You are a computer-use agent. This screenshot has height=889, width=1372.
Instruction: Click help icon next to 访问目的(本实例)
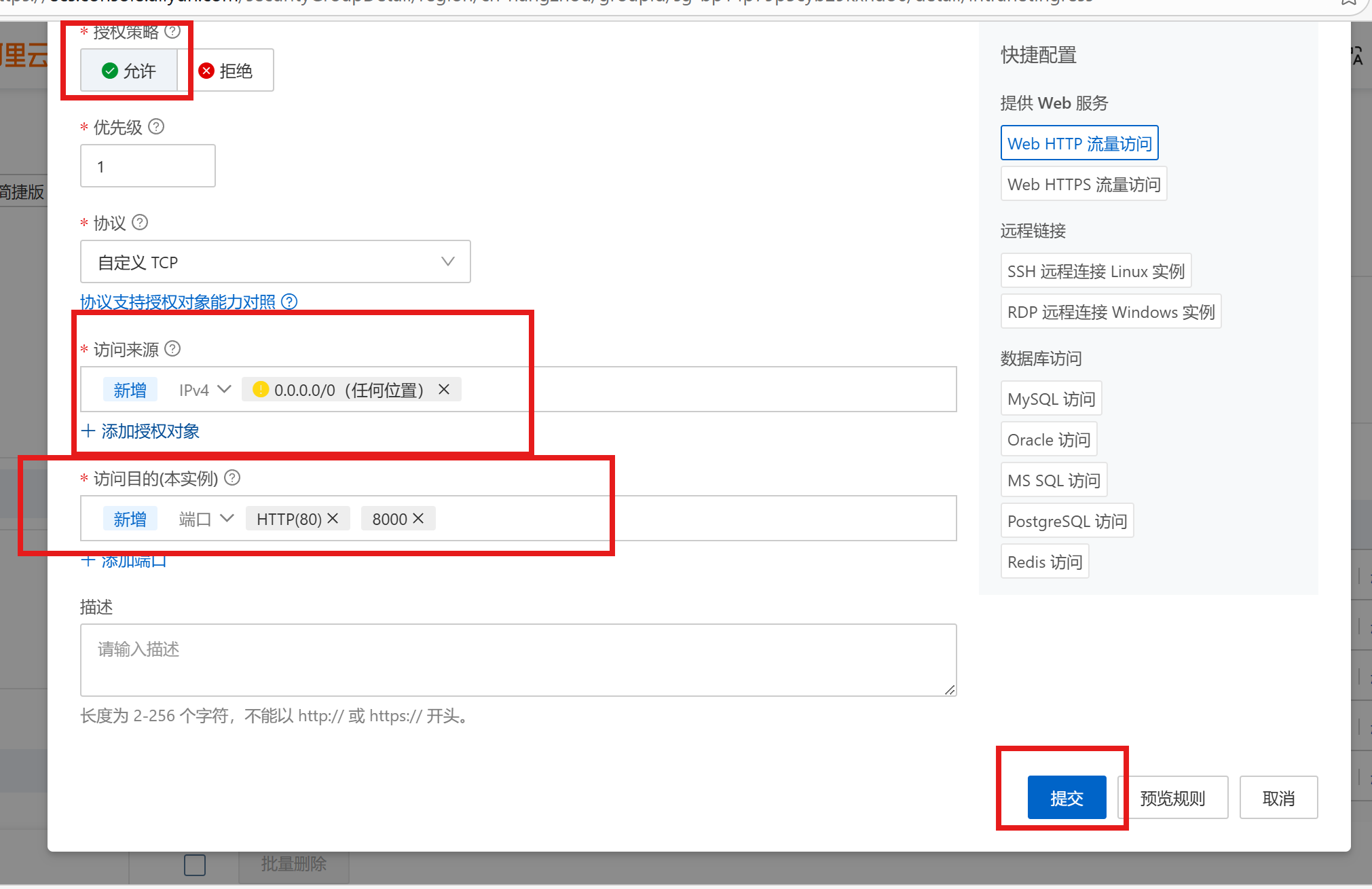(232, 478)
